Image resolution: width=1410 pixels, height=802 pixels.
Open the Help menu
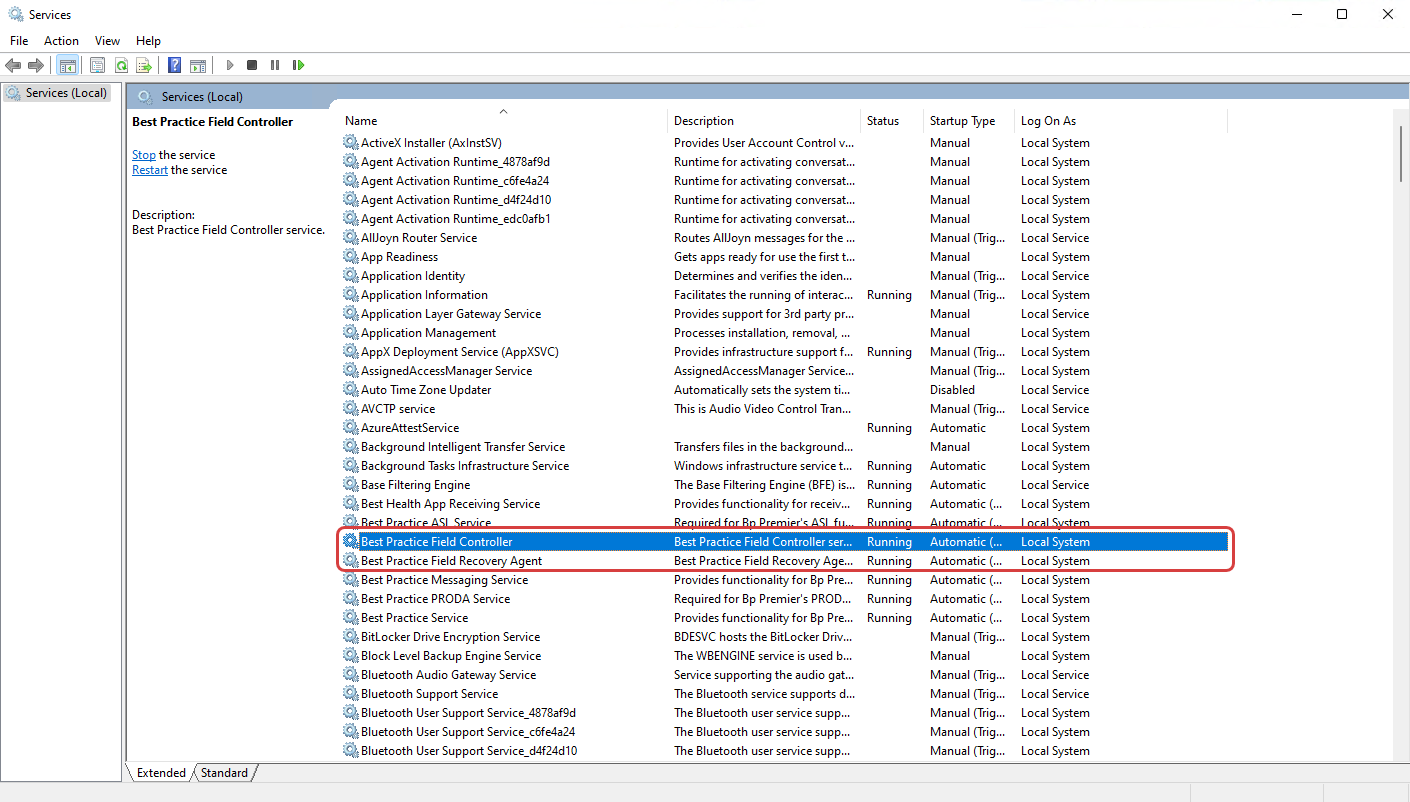pos(148,41)
